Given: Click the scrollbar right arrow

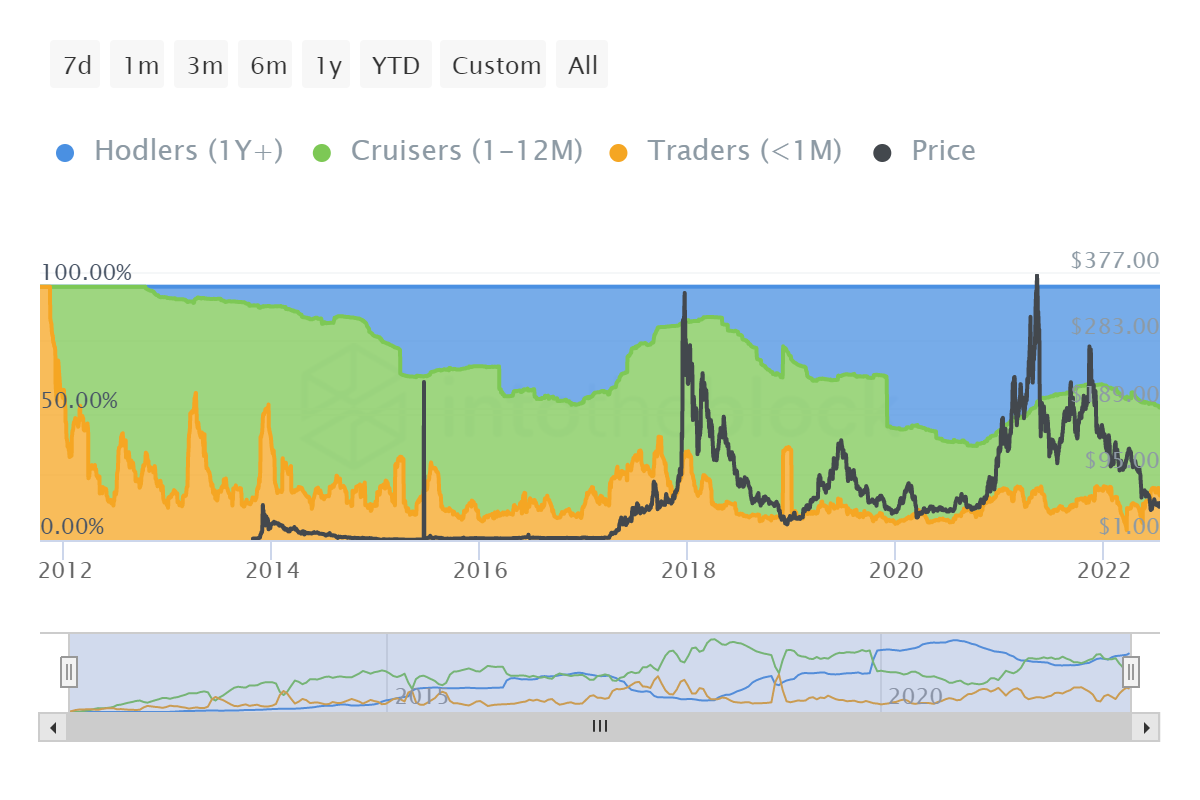Looking at the screenshot, I should [x=1146, y=727].
